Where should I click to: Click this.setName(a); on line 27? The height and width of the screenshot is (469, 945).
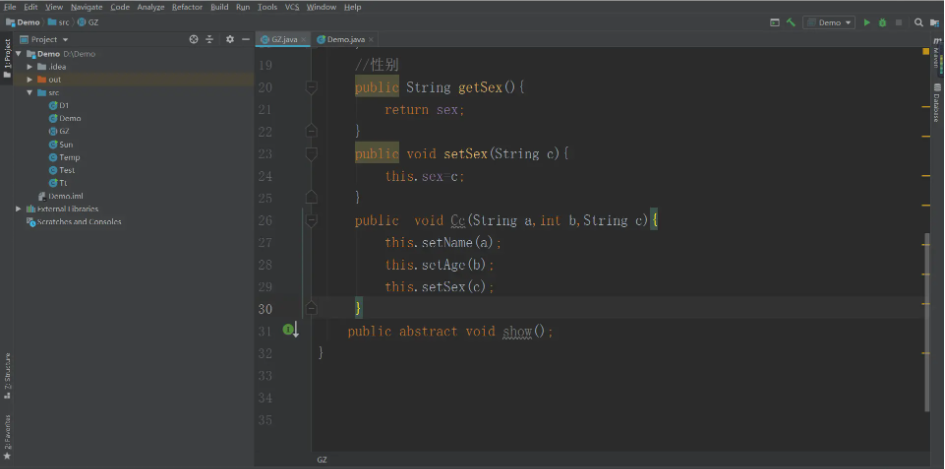click(444, 243)
